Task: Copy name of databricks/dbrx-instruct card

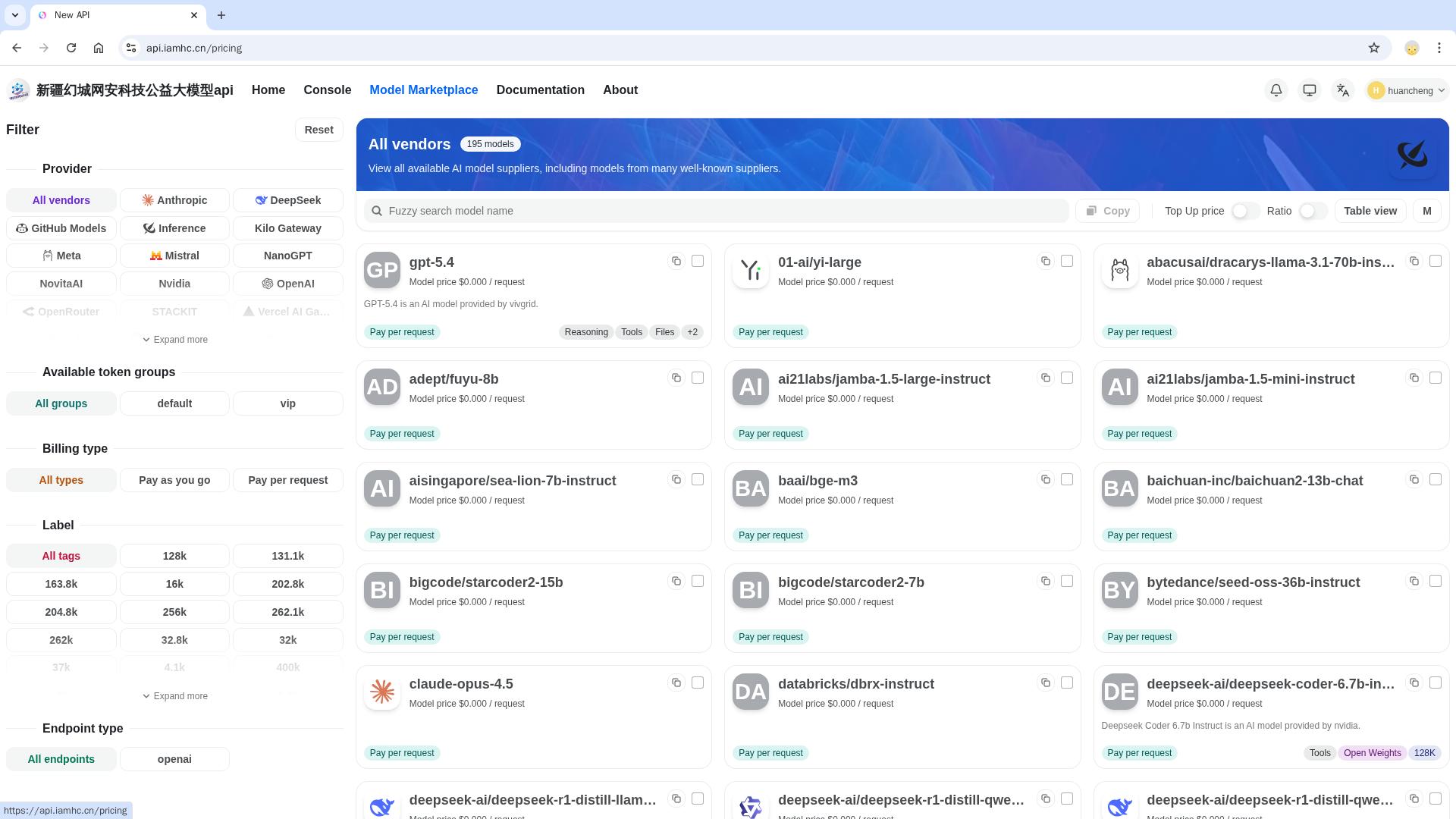Action: point(1046,682)
